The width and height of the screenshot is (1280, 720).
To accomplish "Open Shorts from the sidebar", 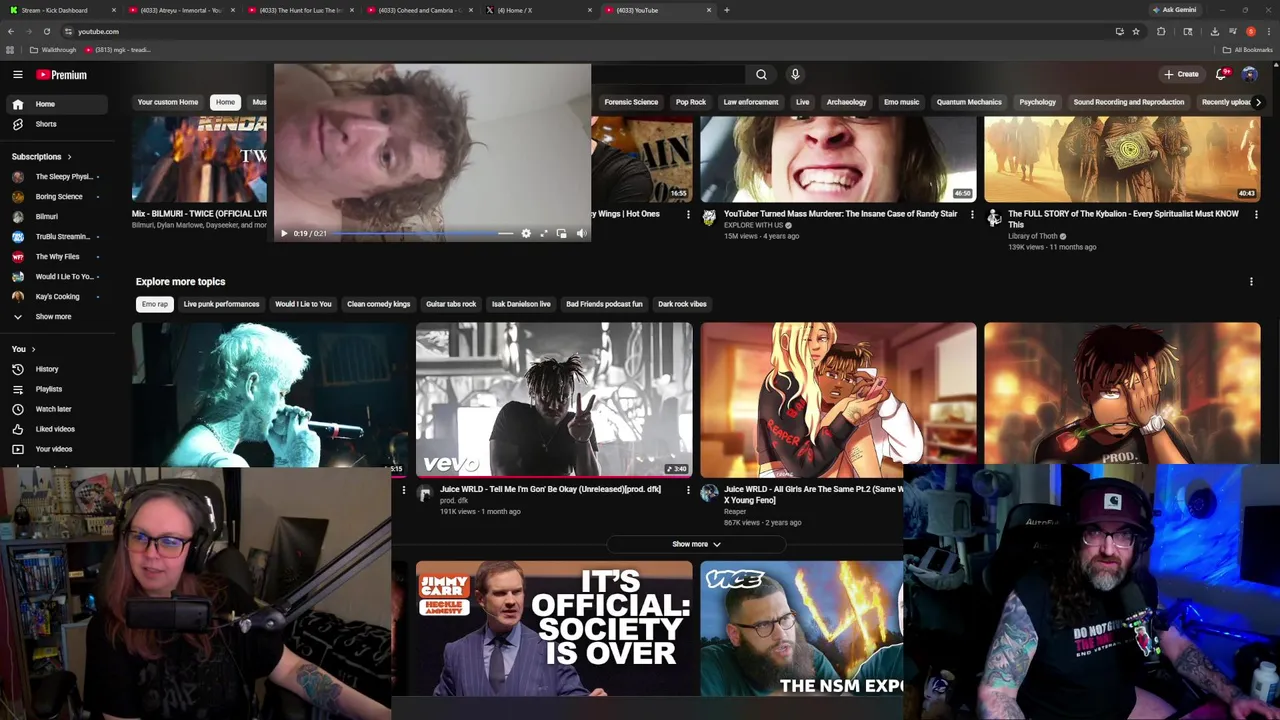I will pos(58,124).
